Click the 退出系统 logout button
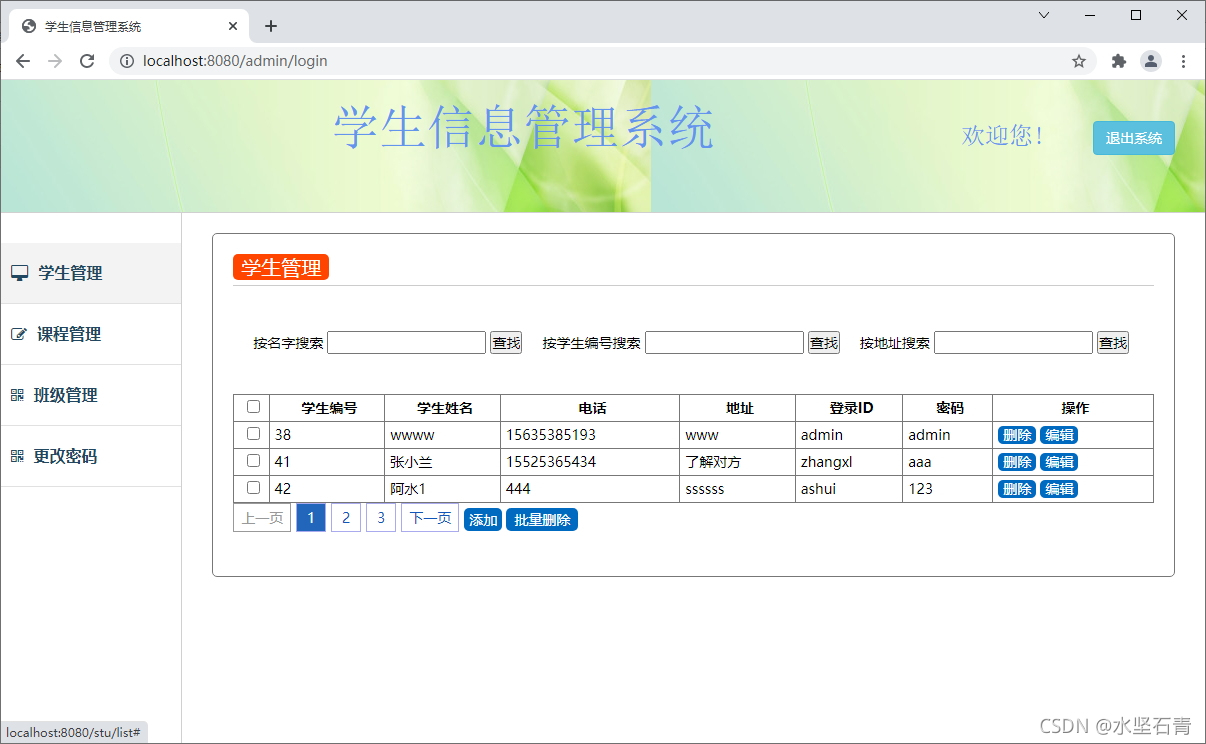The width and height of the screenshot is (1206, 744). click(1133, 138)
